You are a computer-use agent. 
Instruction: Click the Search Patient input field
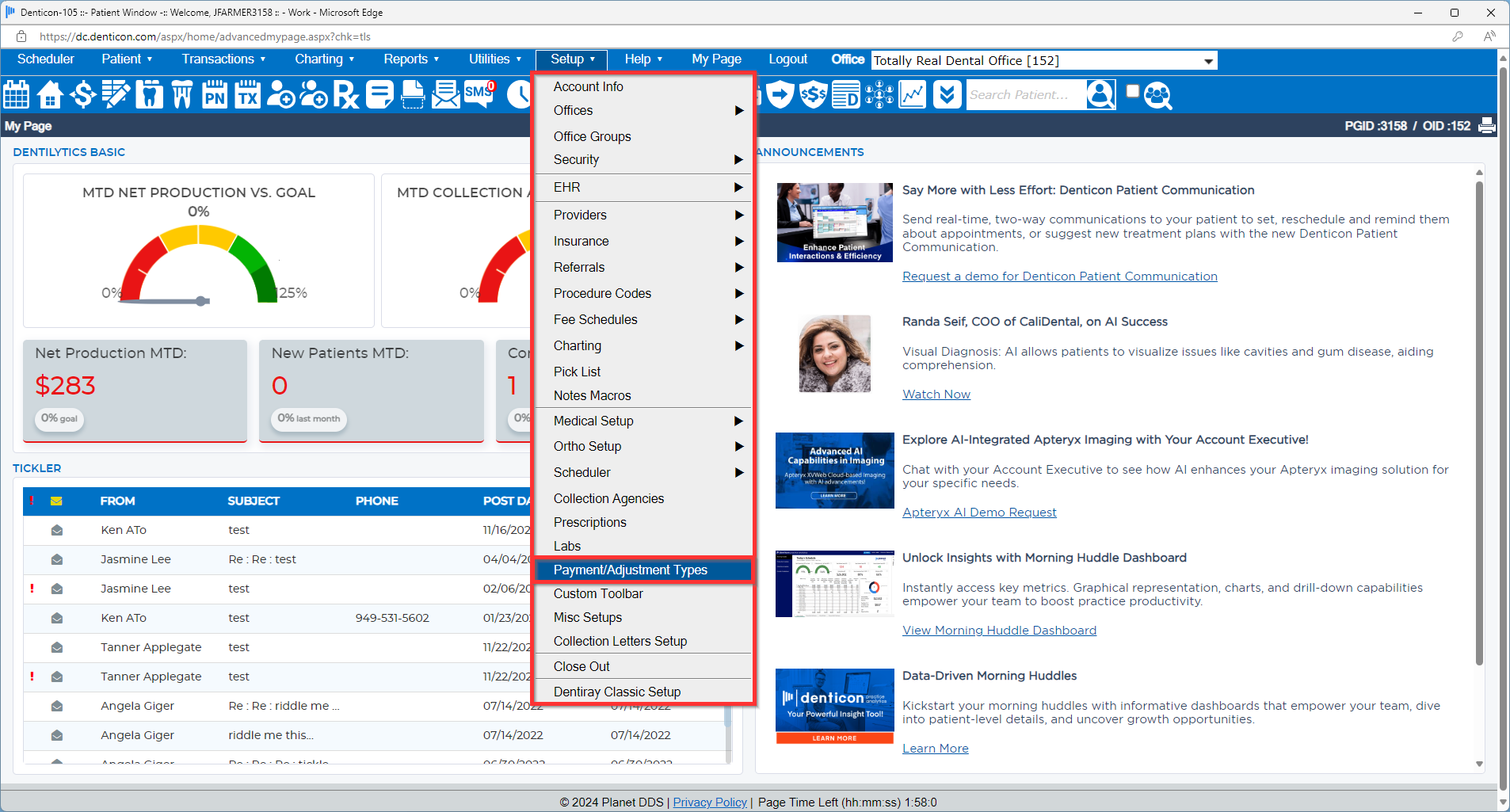[x=1025, y=95]
